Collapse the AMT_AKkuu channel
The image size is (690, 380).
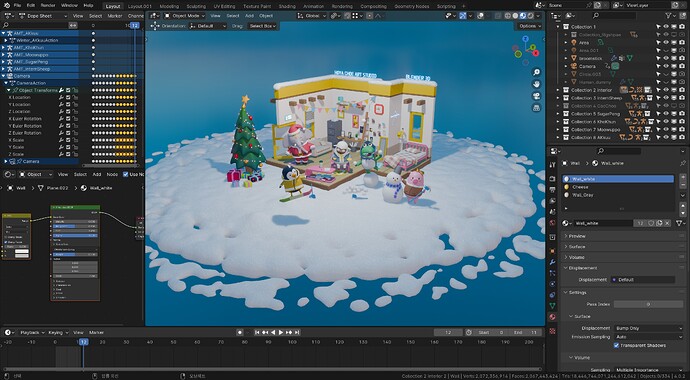tap(4, 33)
